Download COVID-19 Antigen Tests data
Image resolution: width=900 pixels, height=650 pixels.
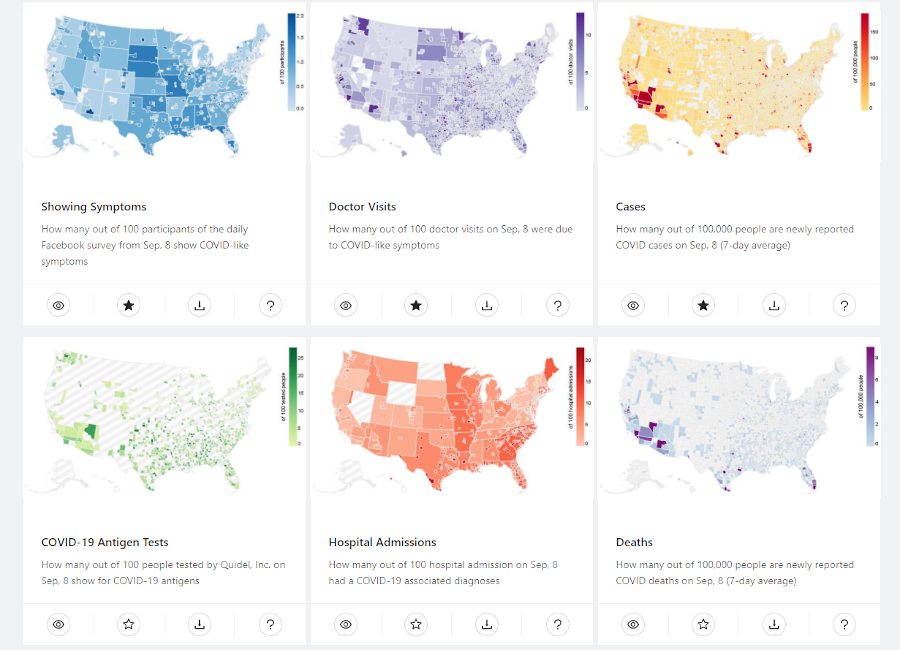[200, 624]
